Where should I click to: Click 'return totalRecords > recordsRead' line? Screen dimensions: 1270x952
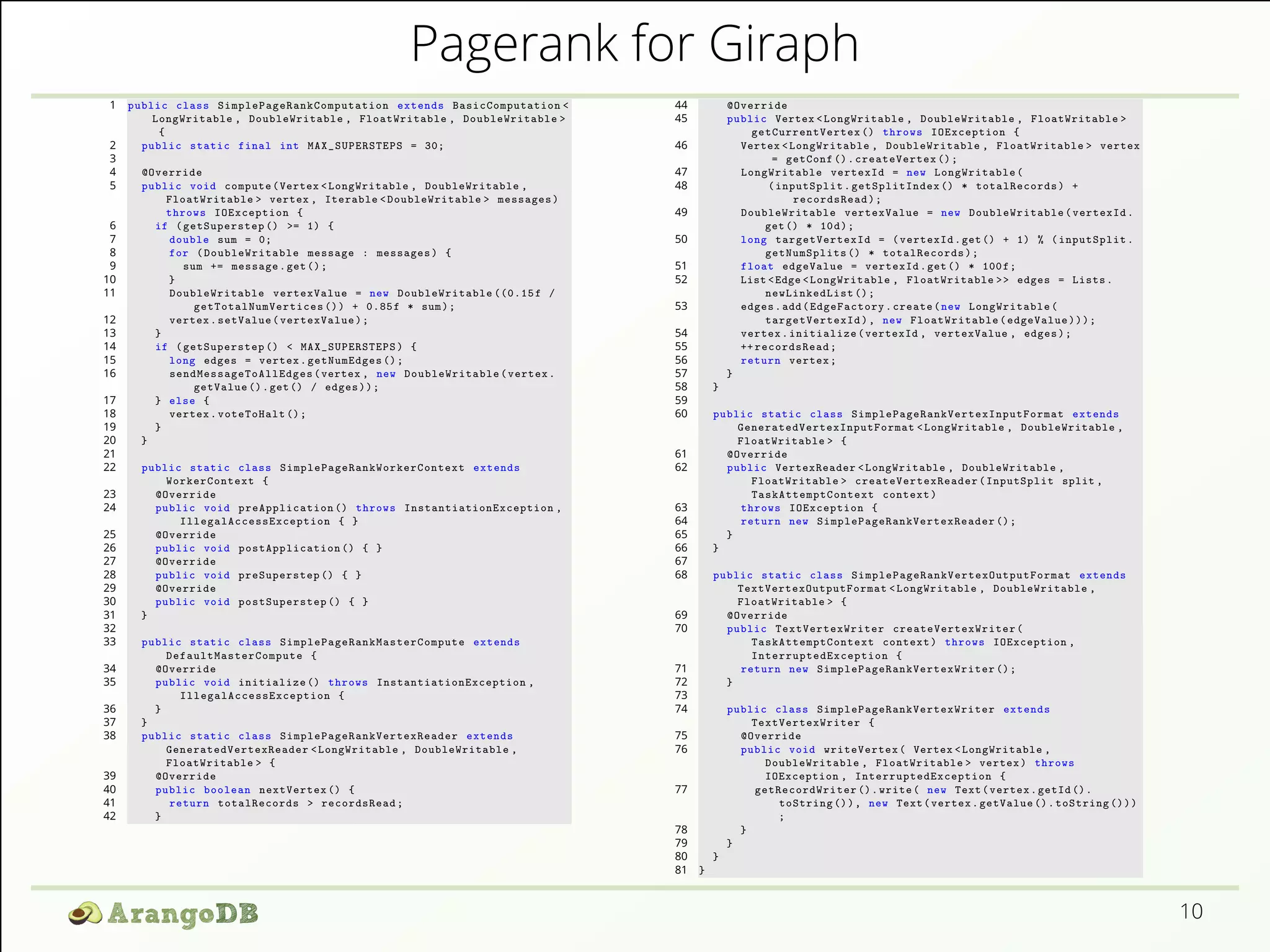[286, 804]
